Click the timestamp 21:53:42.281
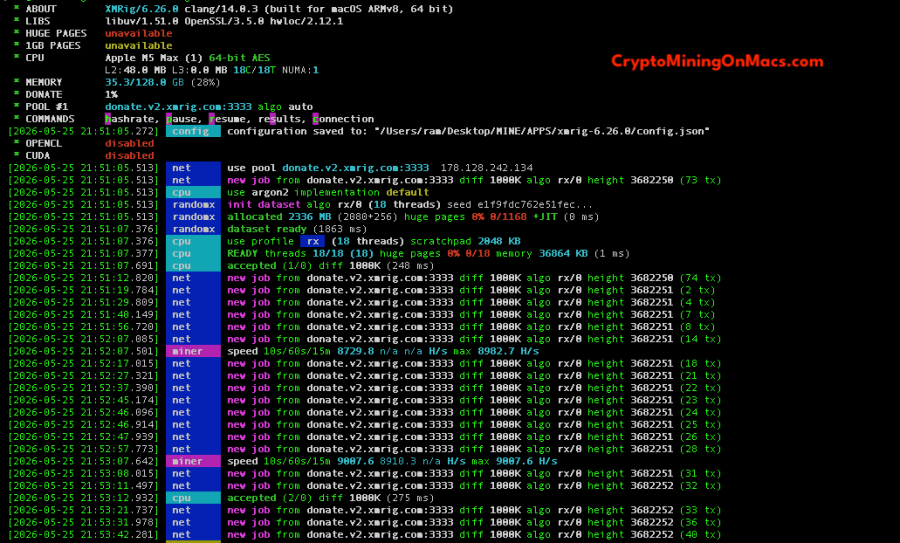 click(x=117, y=534)
